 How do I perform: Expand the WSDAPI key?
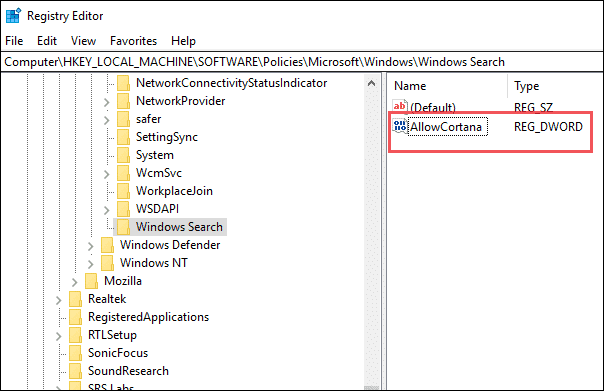[107, 210]
